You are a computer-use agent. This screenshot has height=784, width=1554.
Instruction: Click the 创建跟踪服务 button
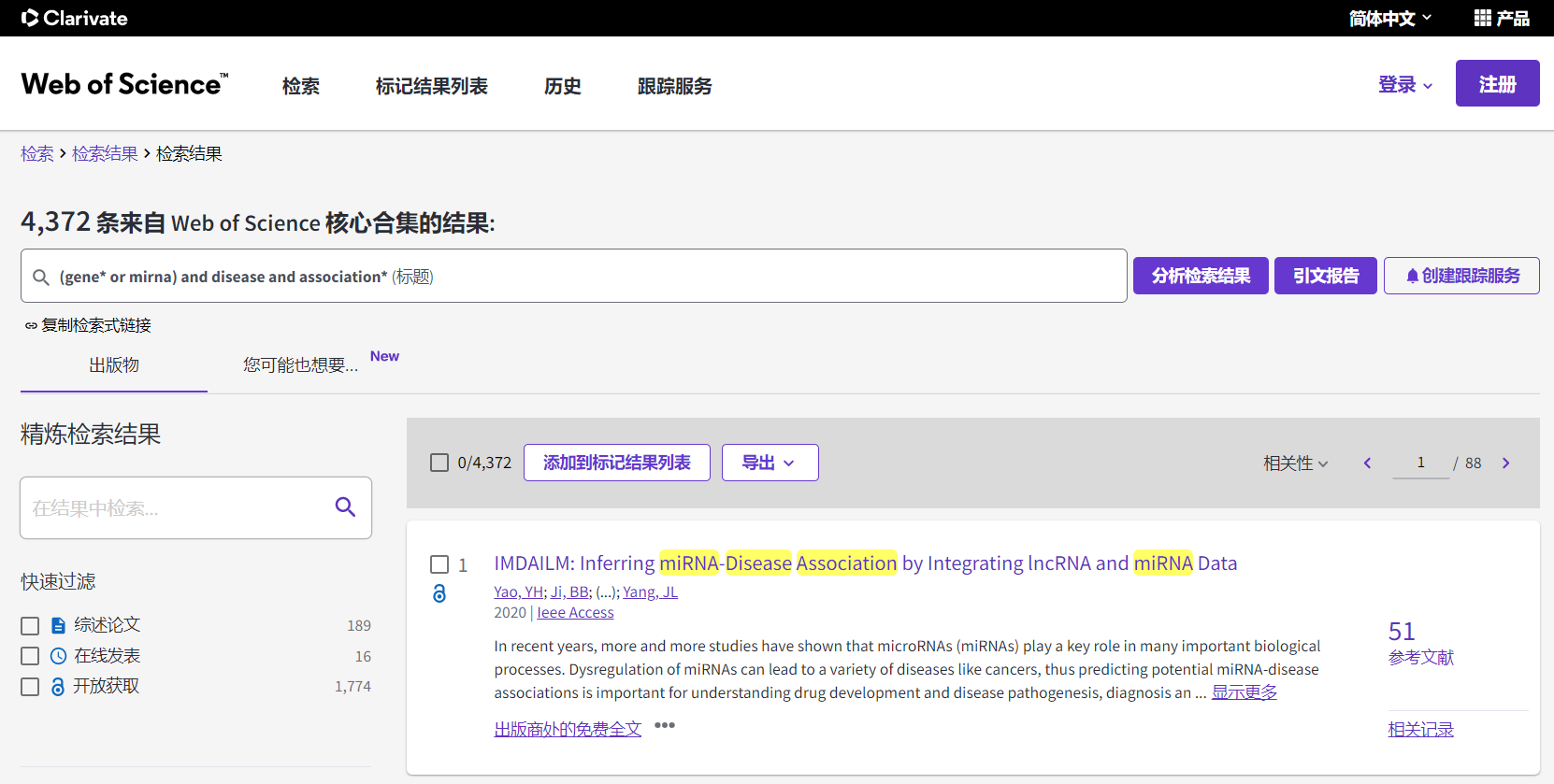1461,276
